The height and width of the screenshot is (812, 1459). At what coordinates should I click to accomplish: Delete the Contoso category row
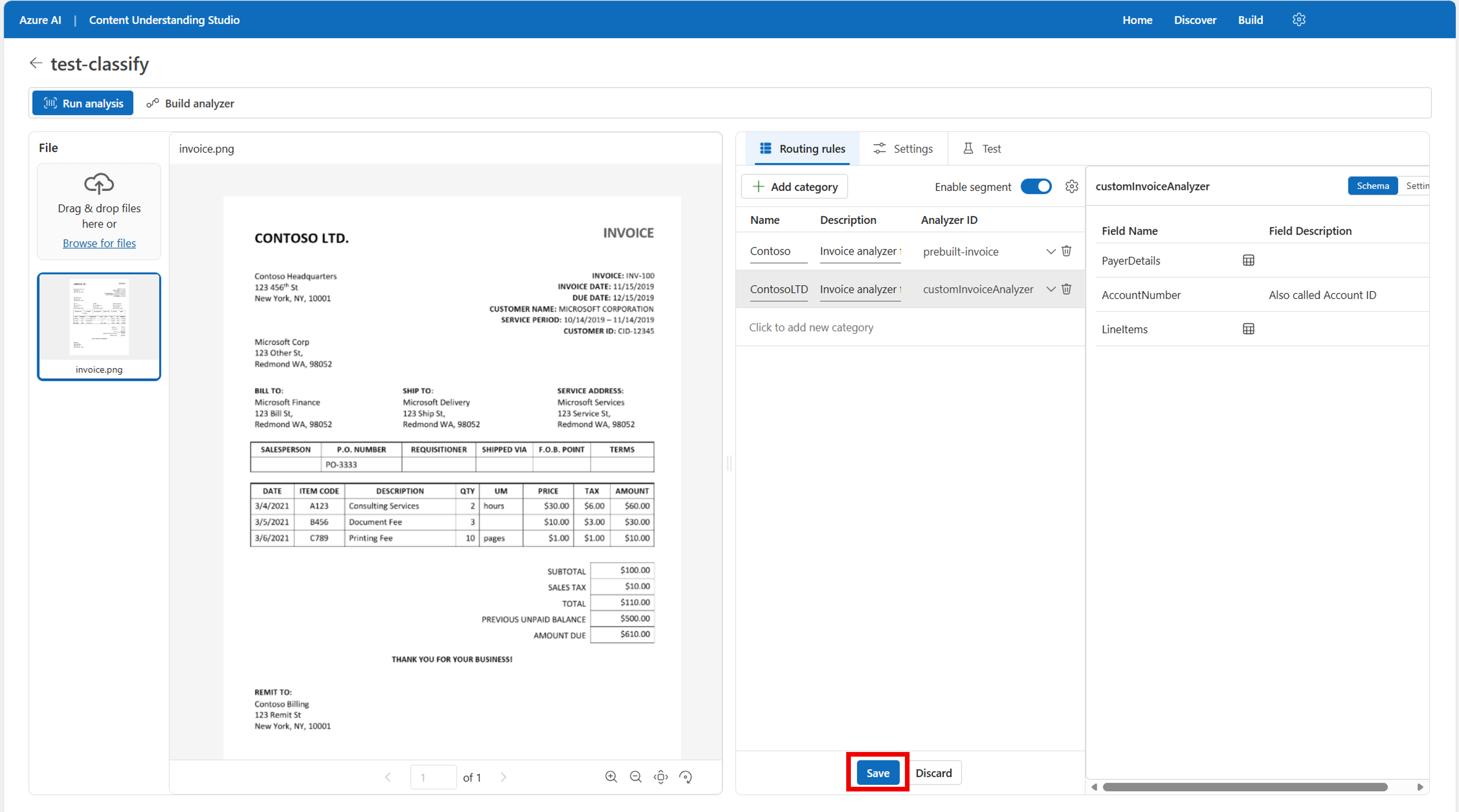(x=1066, y=251)
